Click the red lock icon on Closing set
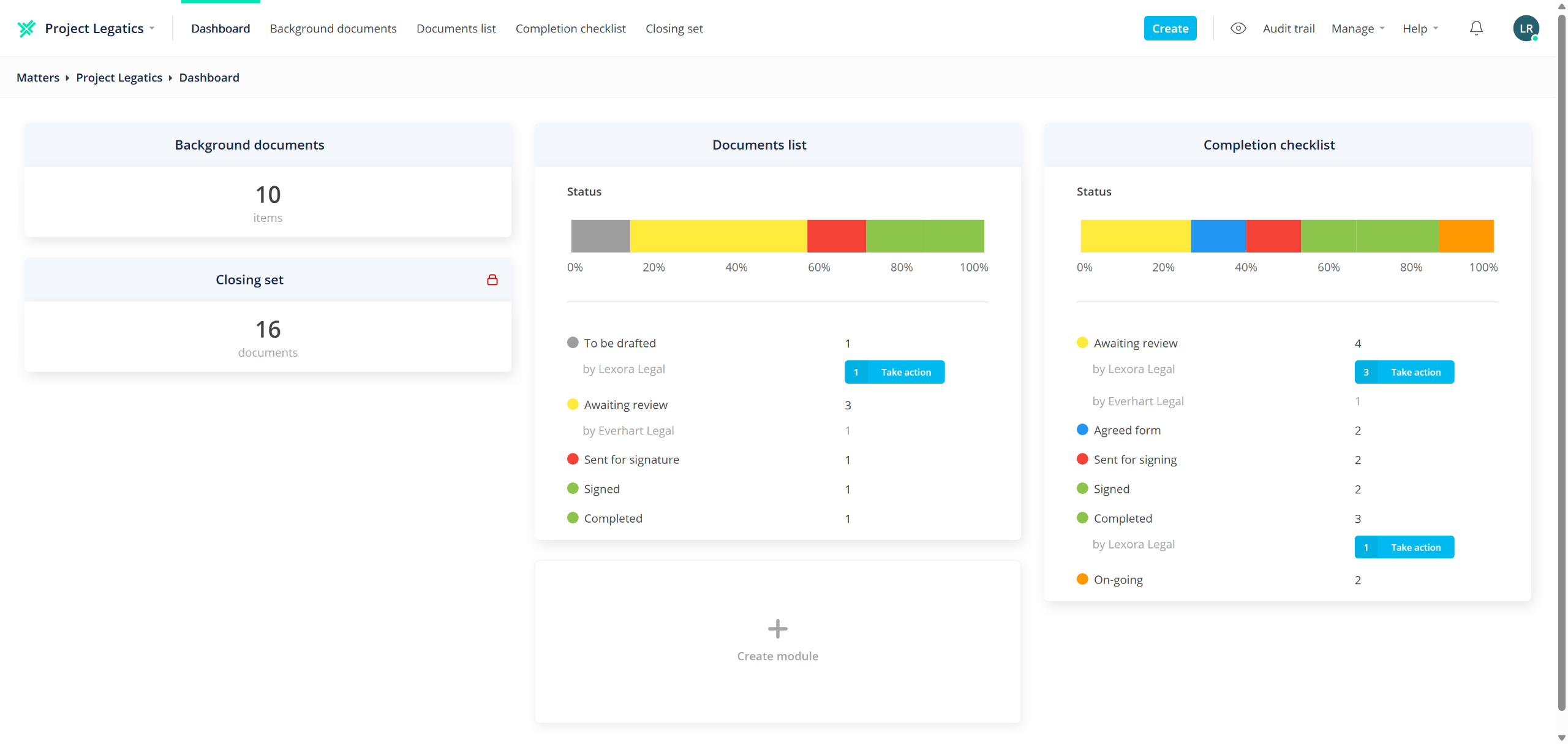This screenshot has height=744, width=1568. point(492,279)
